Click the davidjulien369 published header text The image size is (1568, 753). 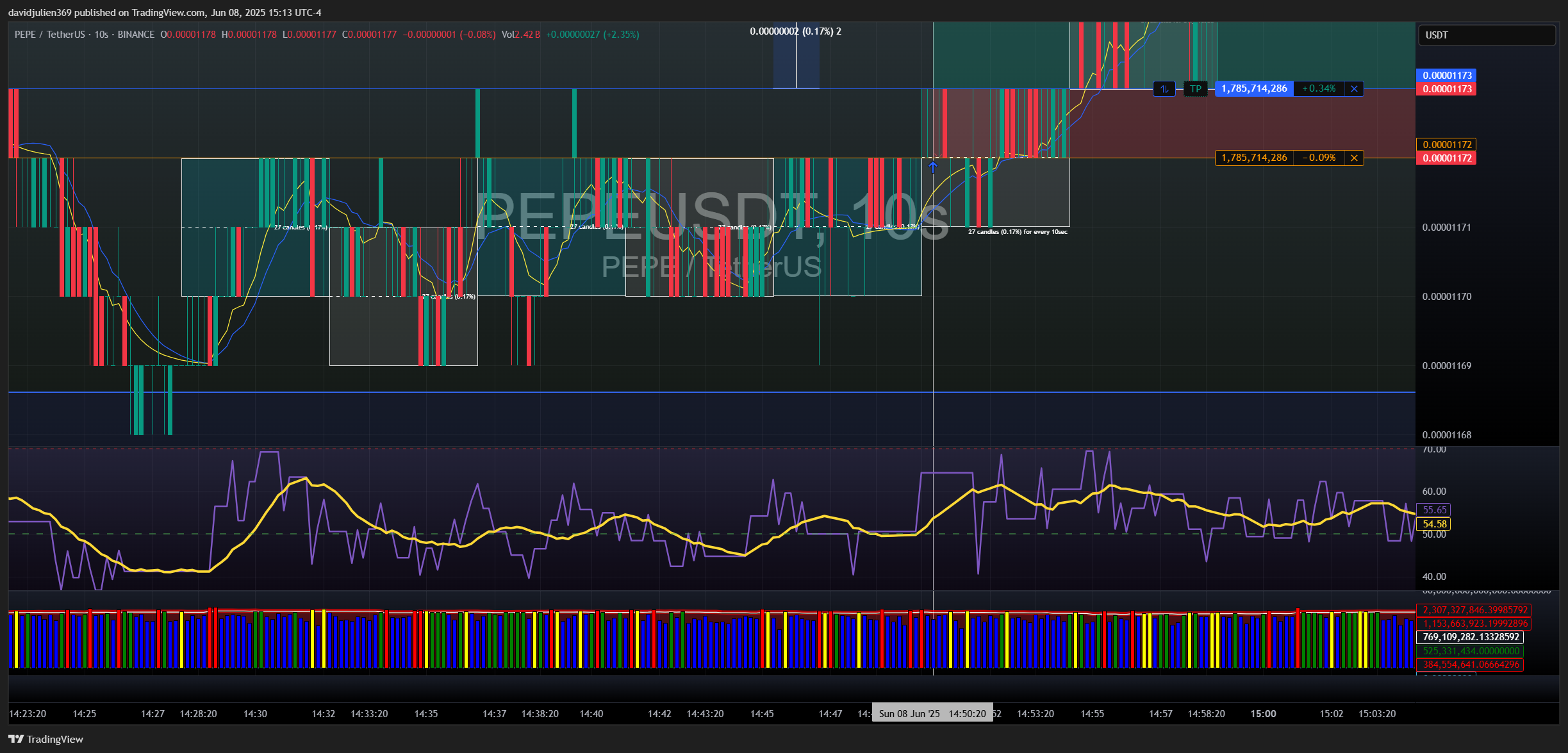click(x=165, y=13)
